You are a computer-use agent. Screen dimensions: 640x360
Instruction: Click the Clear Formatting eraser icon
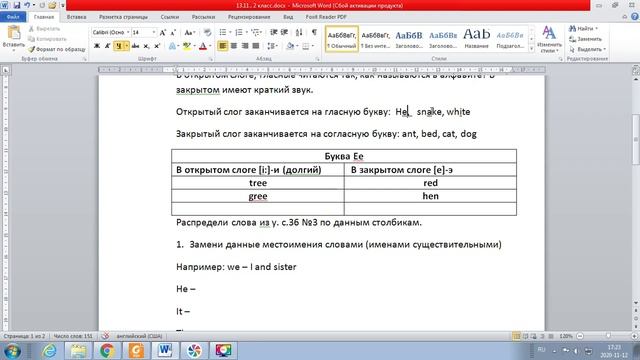[207, 32]
